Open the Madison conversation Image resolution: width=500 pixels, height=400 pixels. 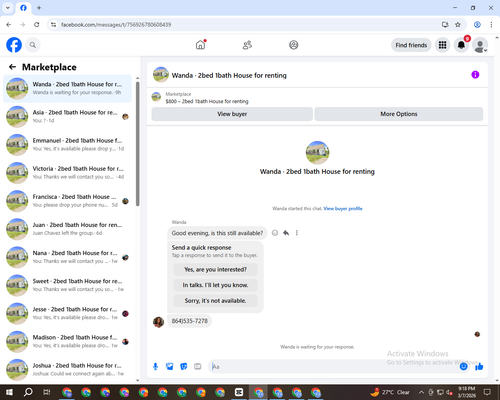(67, 341)
